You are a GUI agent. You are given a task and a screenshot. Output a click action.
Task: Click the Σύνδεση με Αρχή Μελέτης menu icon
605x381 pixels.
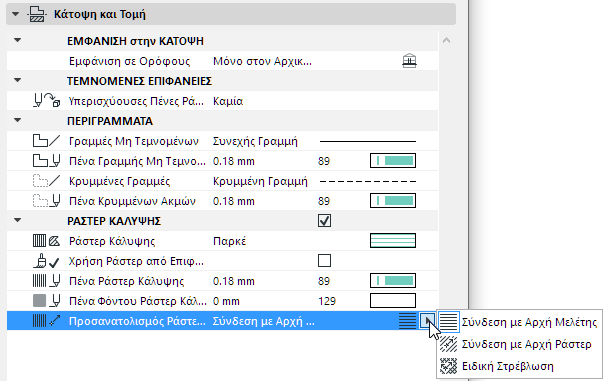coord(448,322)
